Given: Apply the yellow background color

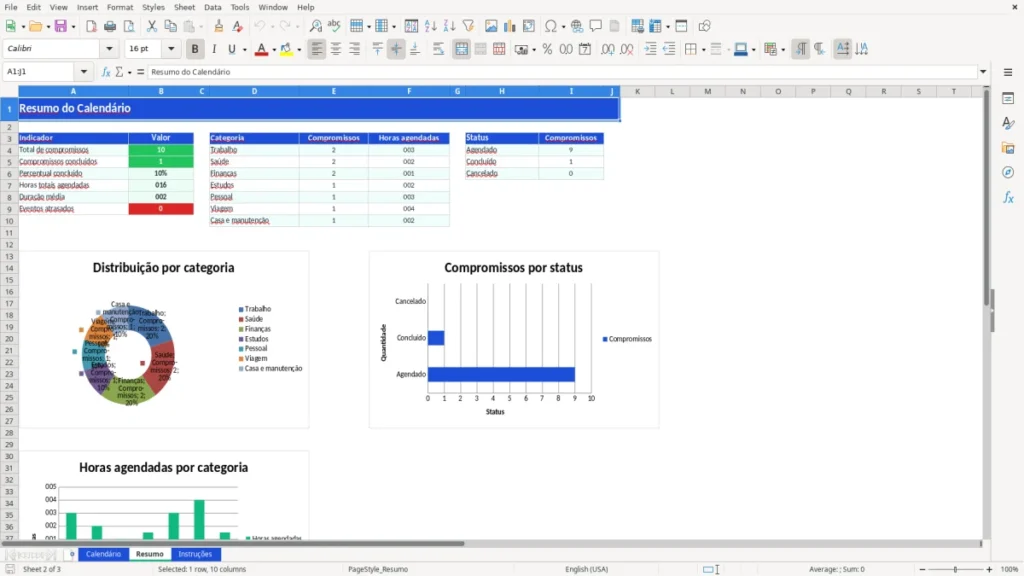Looking at the screenshot, I should (x=286, y=49).
